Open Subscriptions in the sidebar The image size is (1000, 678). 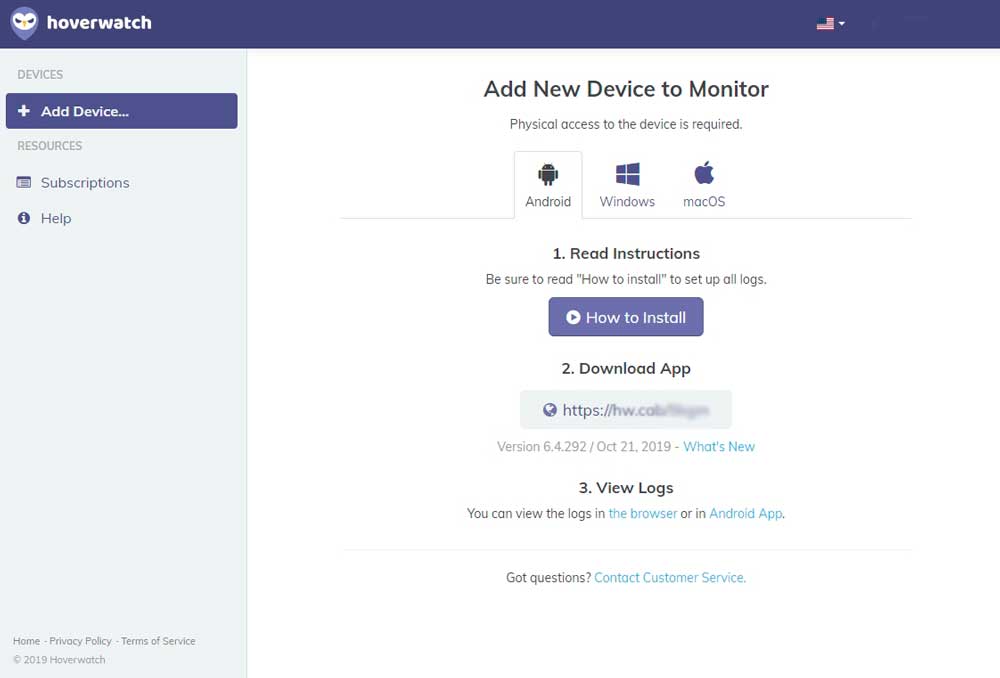click(85, 182)
